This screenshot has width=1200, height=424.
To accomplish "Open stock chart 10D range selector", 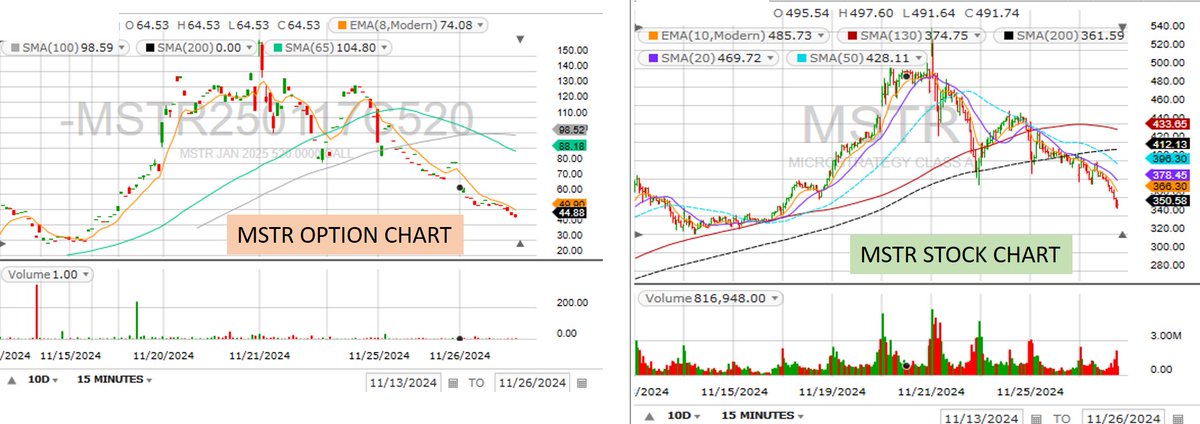I will coord(684,414).
